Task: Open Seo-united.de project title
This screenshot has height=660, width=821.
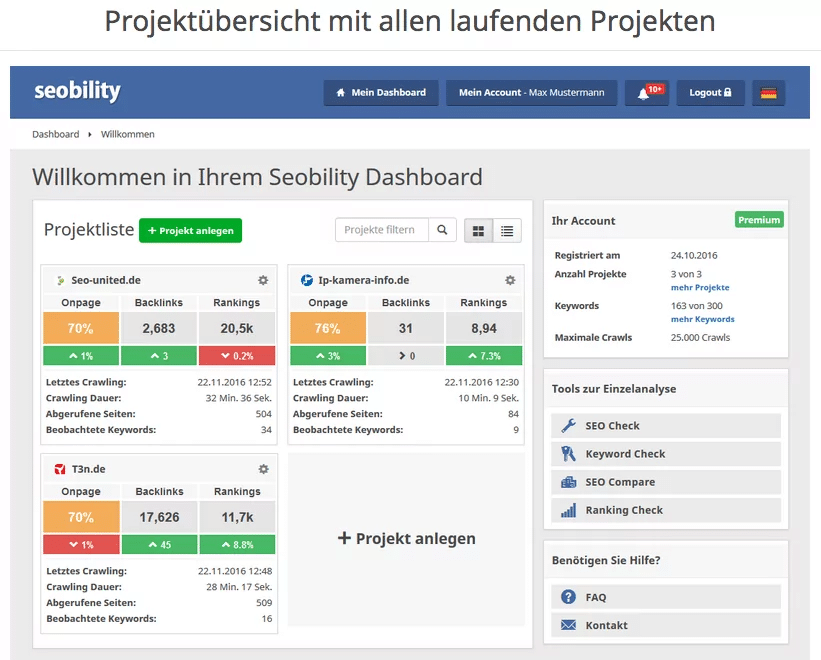Action: 106,280
